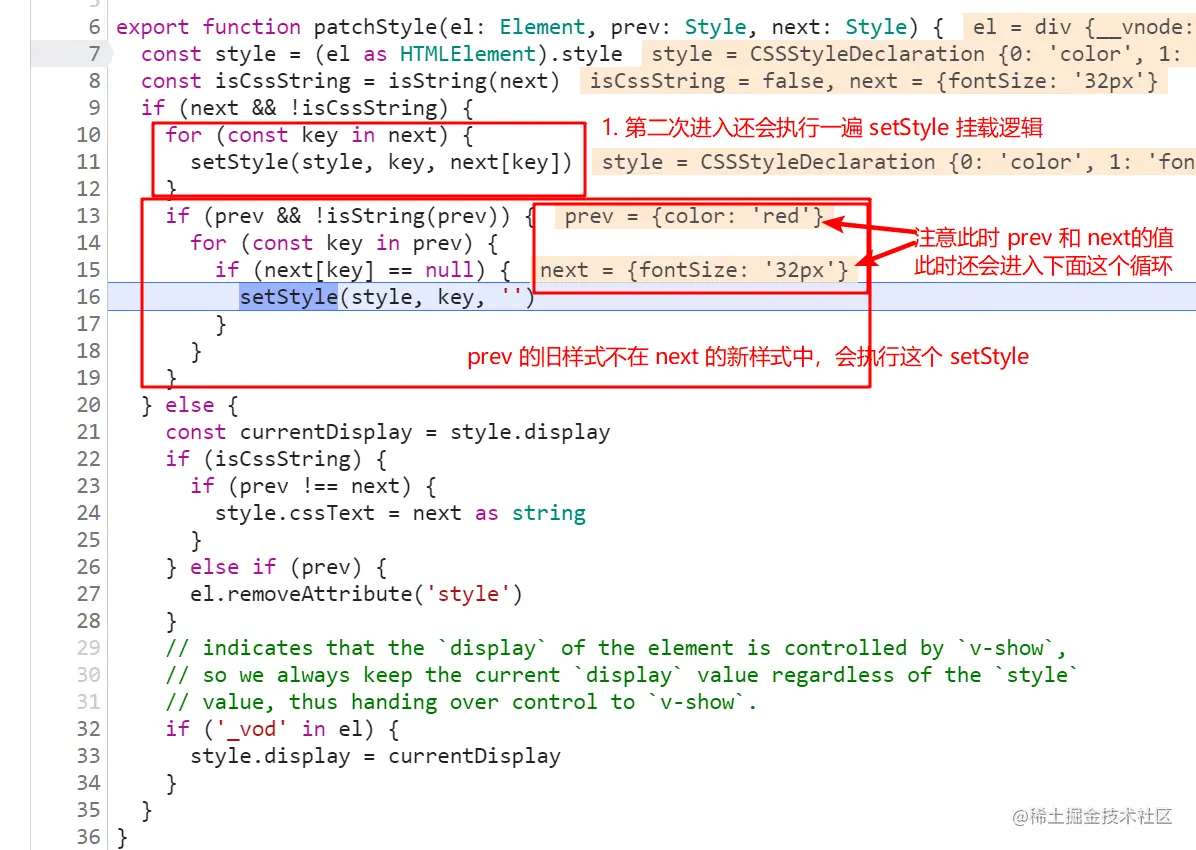Add breakpoint at line number 33
1196x850 pixels.
pos(88,755)
